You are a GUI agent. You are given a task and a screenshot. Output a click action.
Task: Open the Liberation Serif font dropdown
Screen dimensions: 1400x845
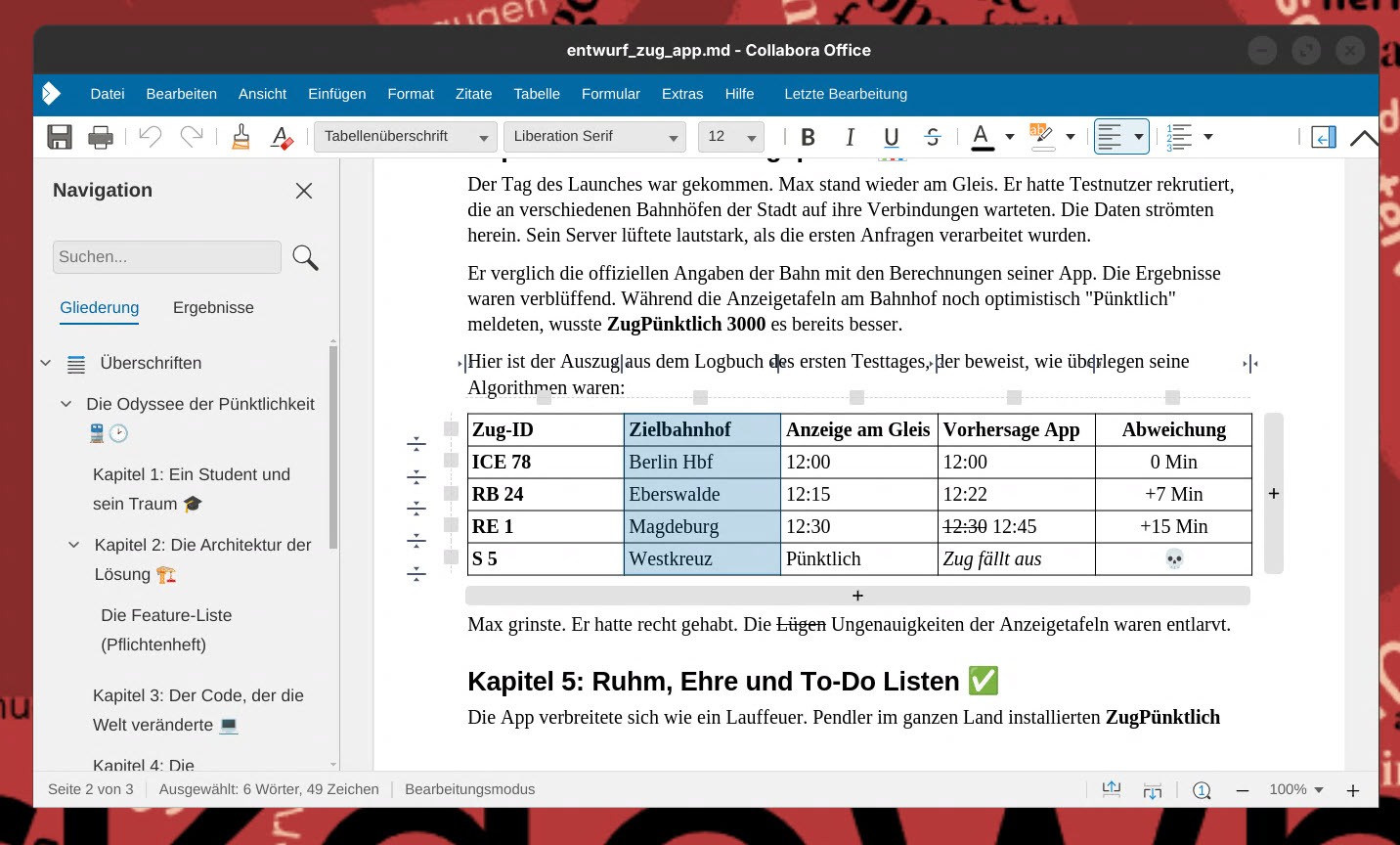(594, 137)
